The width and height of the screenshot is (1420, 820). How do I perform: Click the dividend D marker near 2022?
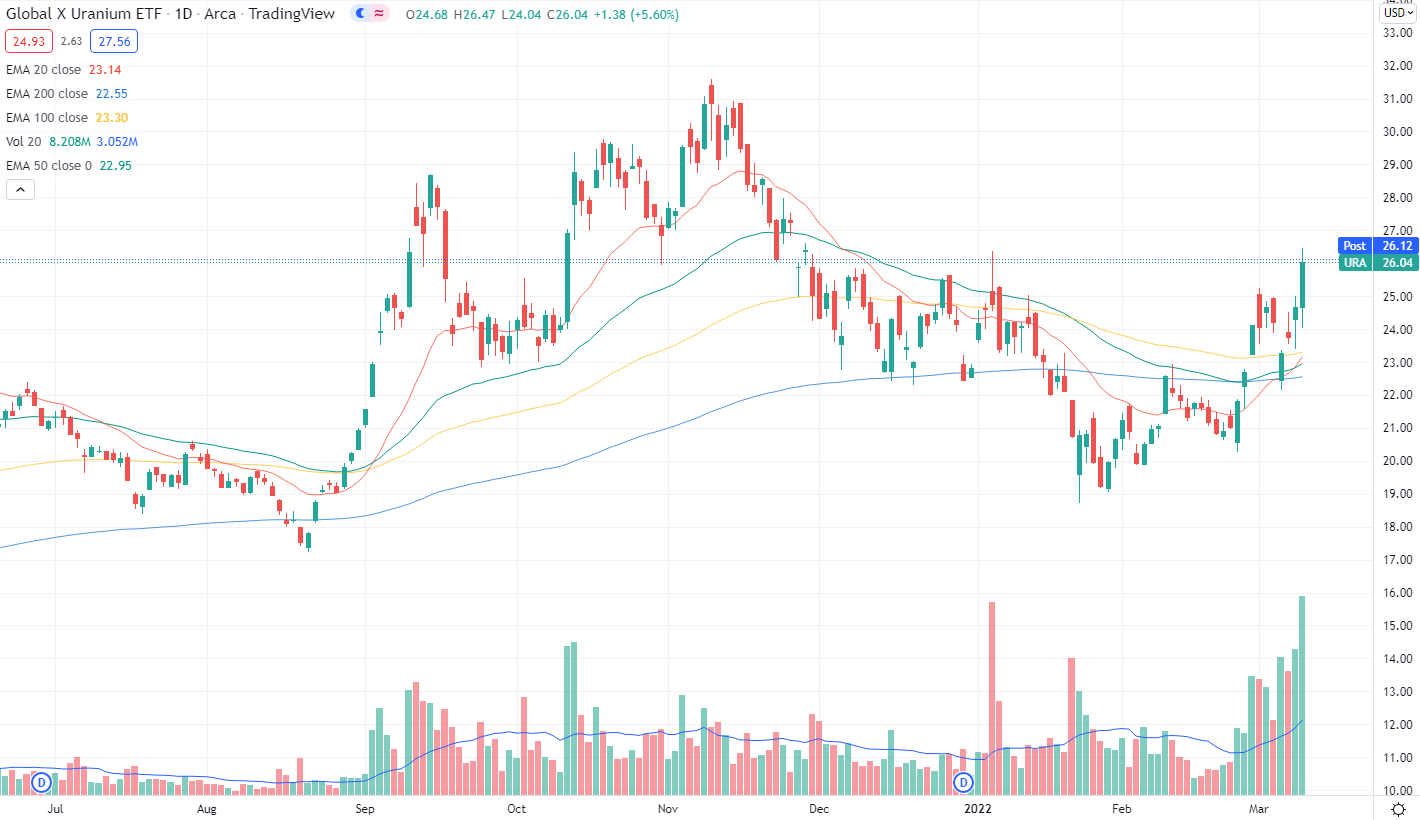964,781
